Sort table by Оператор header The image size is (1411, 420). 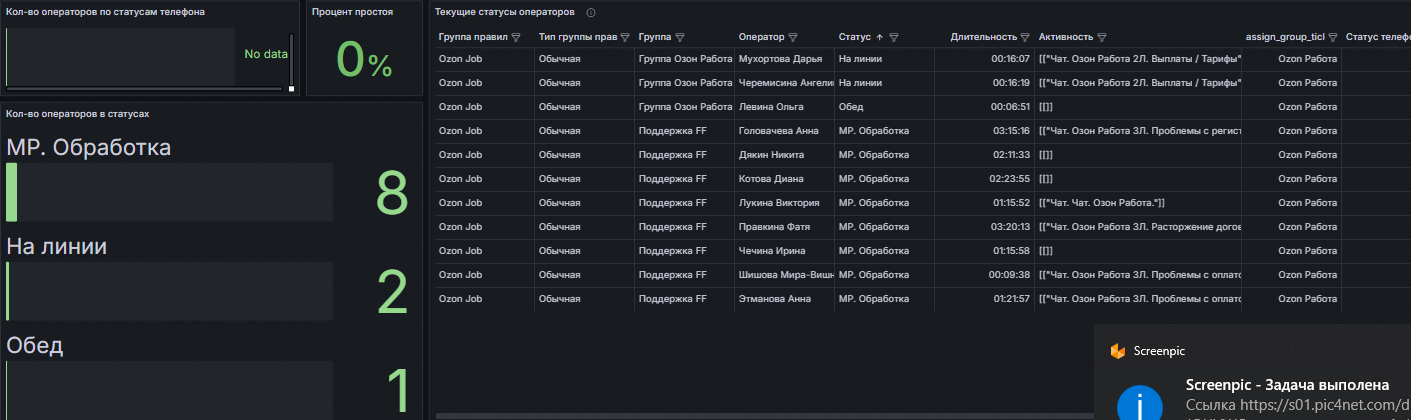(761, 37)
